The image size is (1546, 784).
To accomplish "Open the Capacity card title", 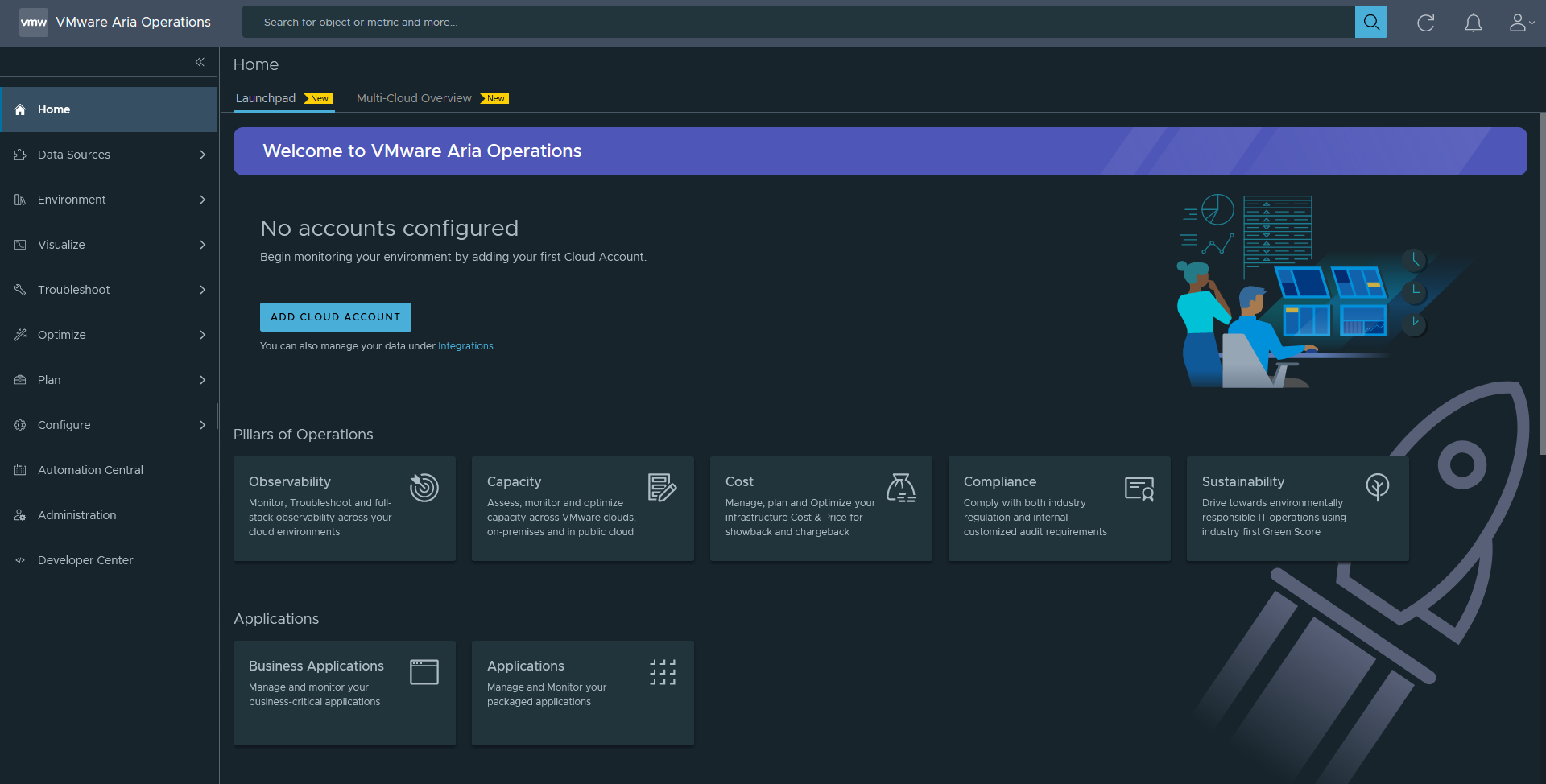I will [x=514, y=481].
